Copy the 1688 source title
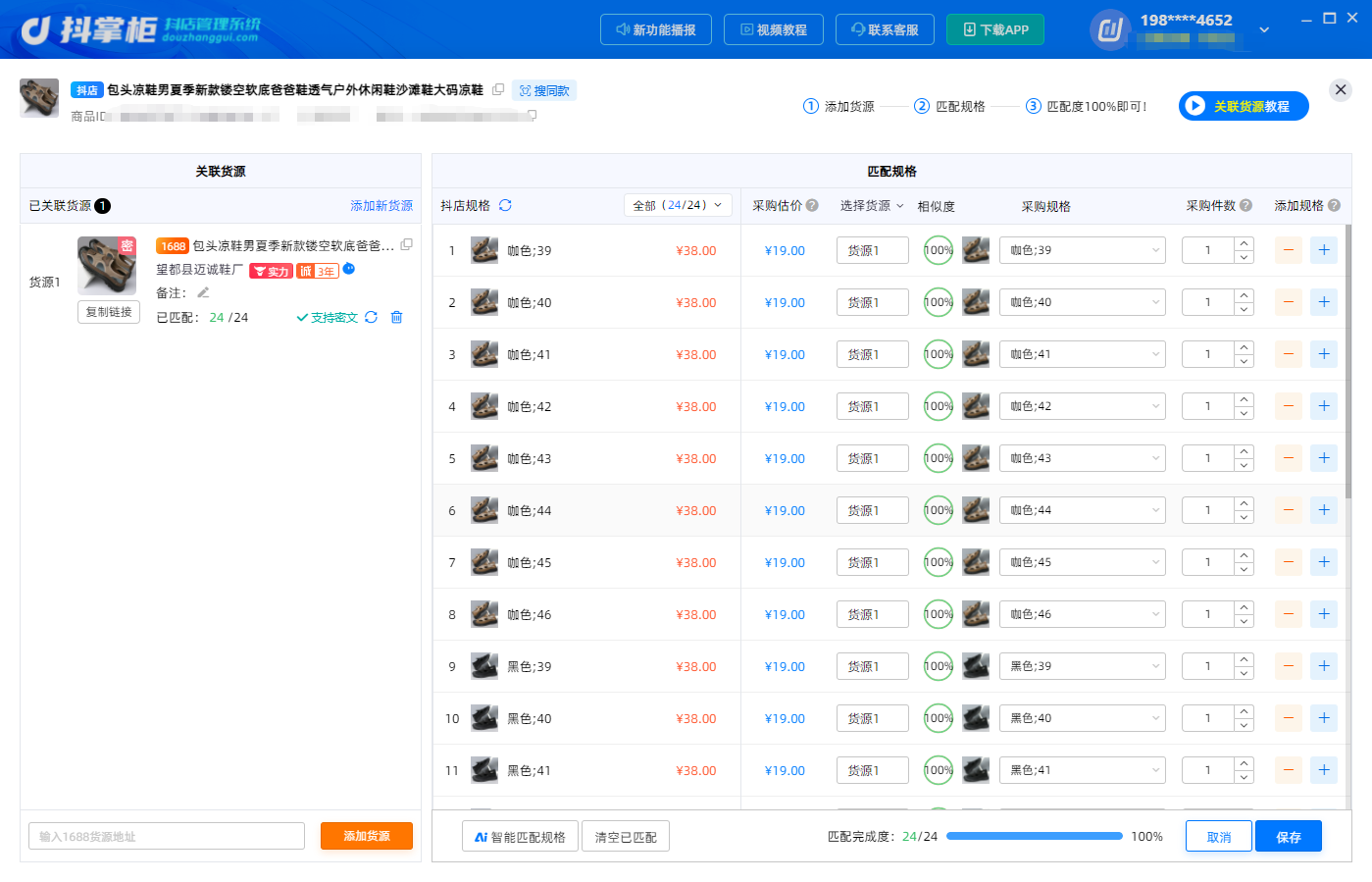Viewport: 1372px width, 882px height. (406, 244)
